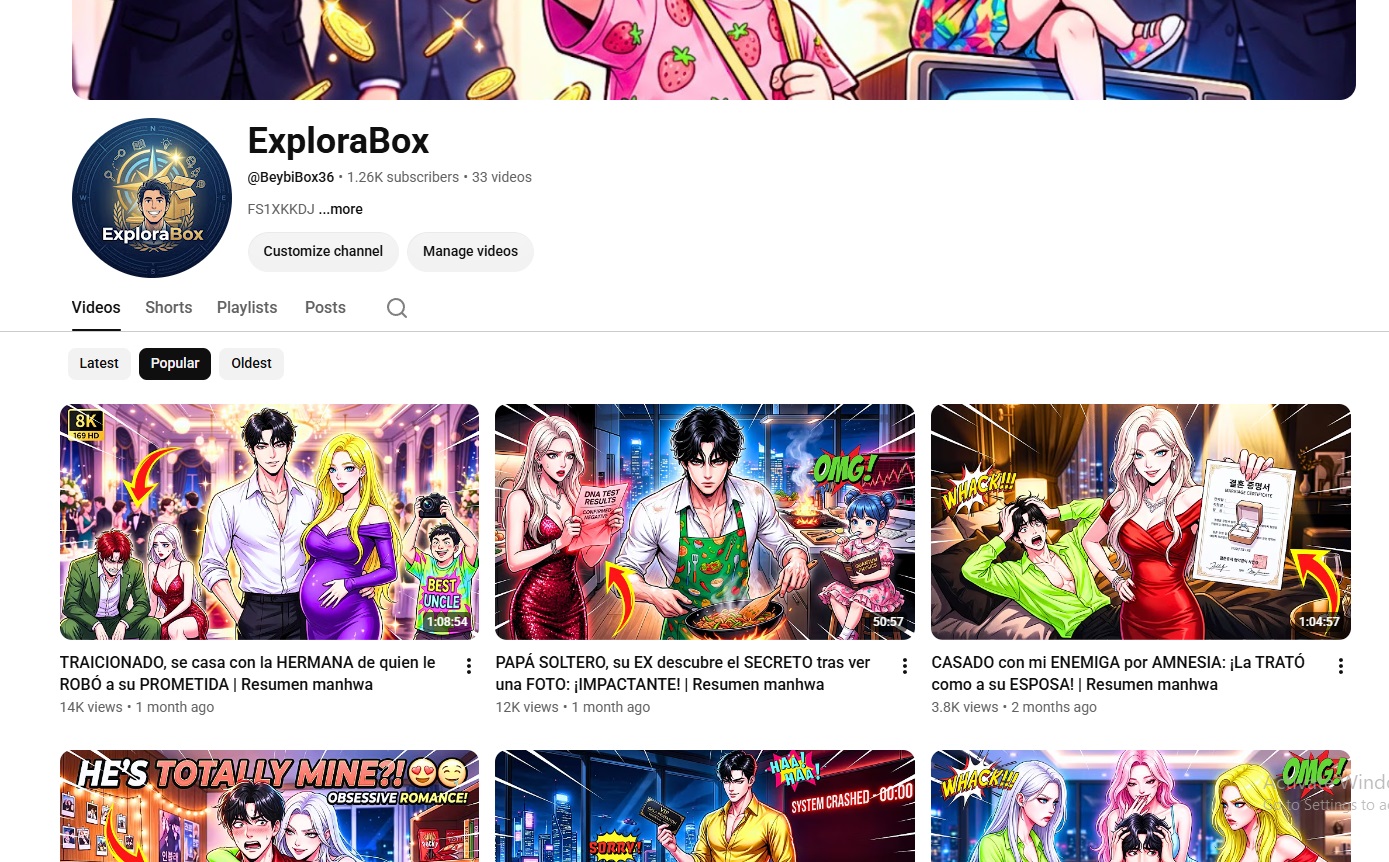
Task: Open the TRAICIONADO video title link
Action: click(248, 674)
